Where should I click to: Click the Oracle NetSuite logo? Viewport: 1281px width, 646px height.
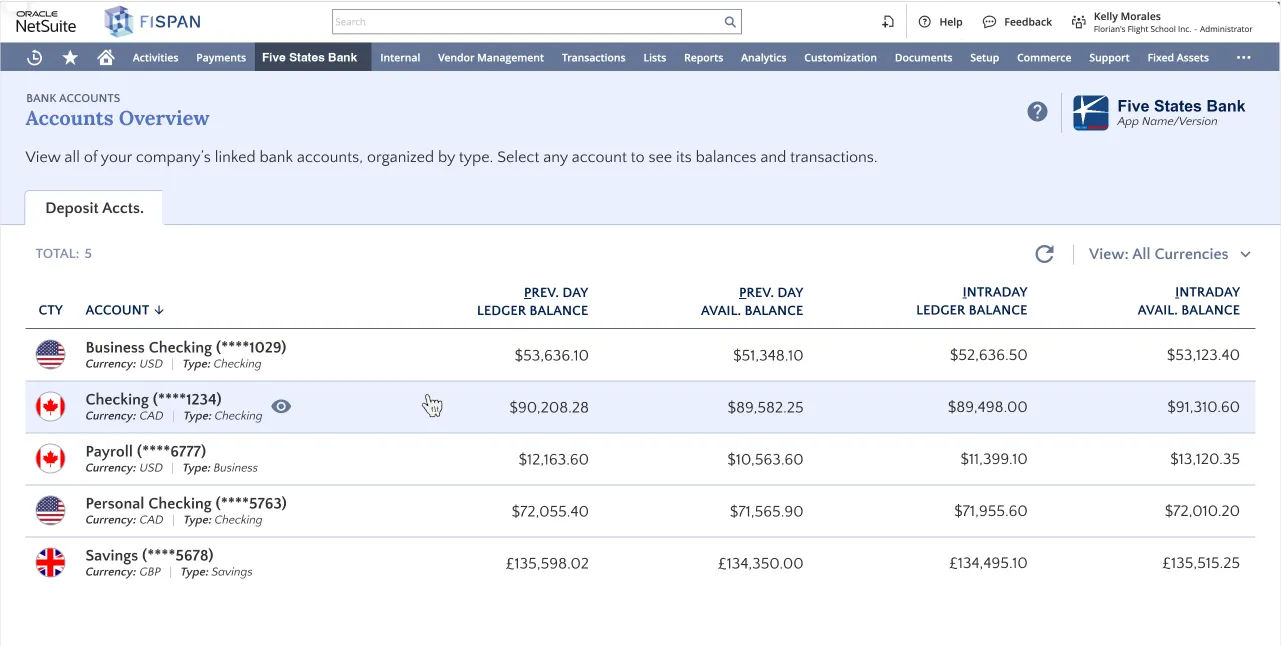[x=46, y=22]
